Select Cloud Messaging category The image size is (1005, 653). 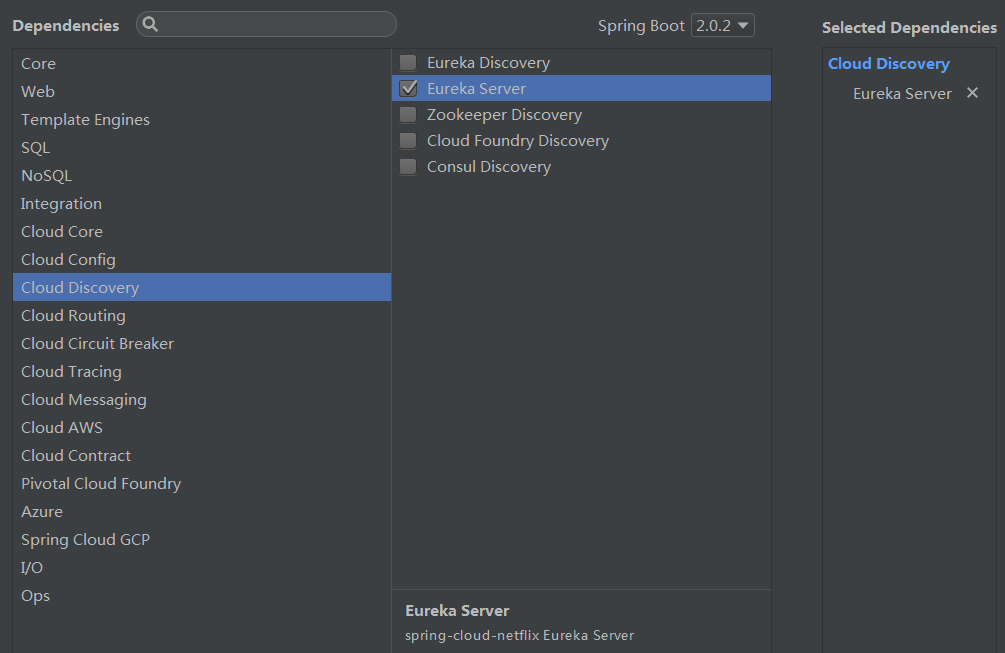(x=202, y=399)
